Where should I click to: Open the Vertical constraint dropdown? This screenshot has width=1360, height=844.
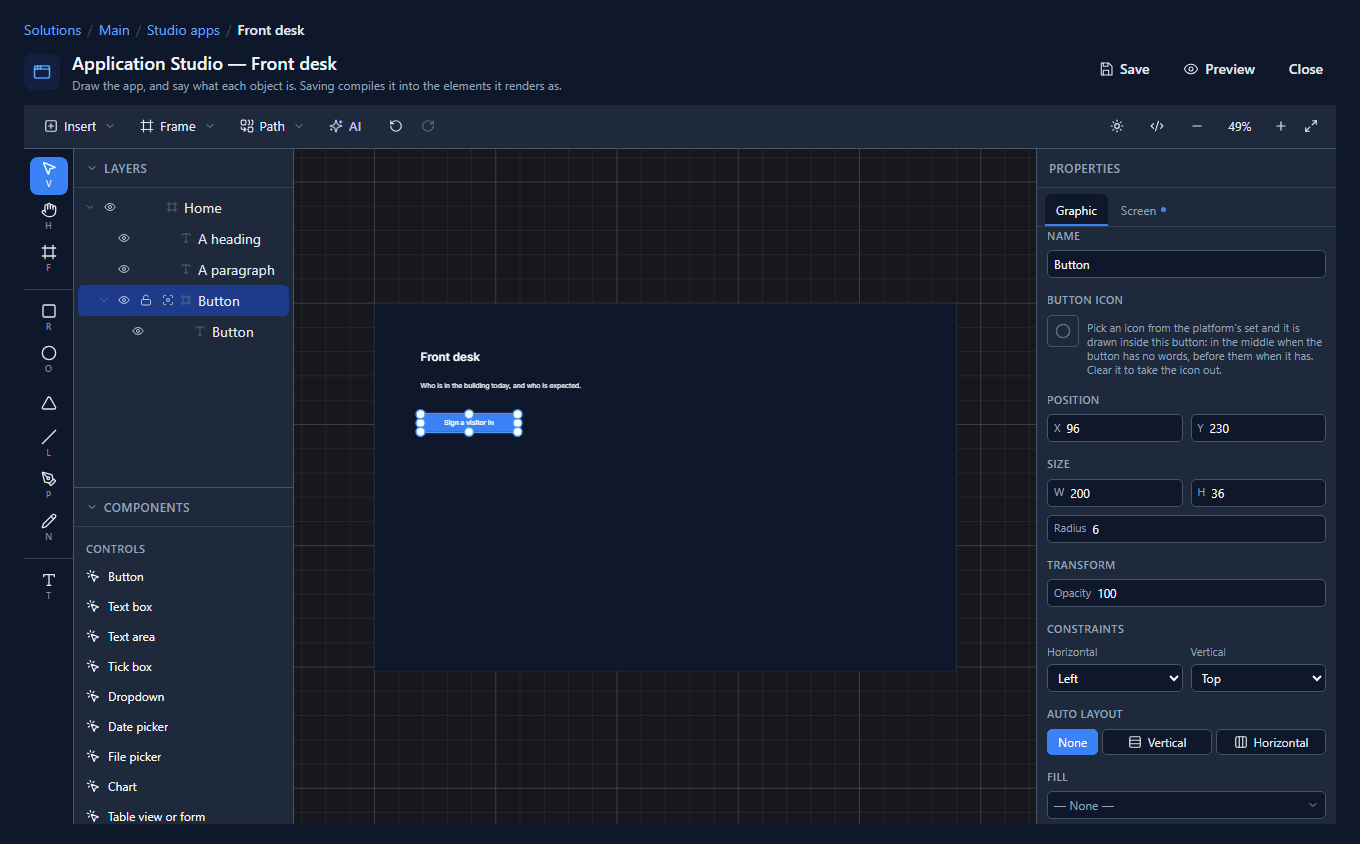click(1258, 678)
